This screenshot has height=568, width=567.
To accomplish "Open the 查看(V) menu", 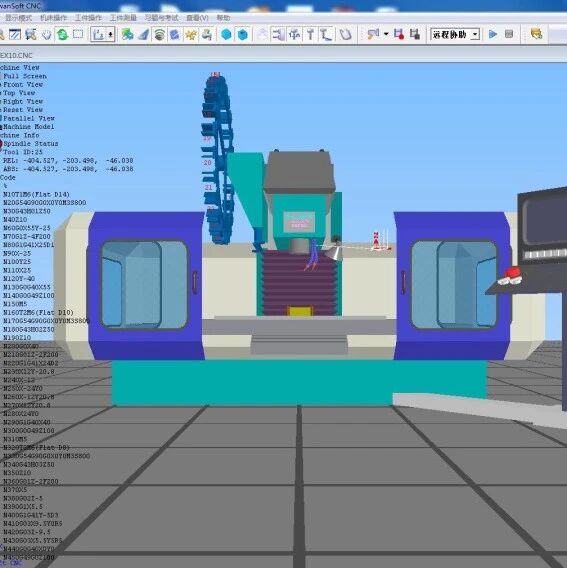I will coord(197,18).
